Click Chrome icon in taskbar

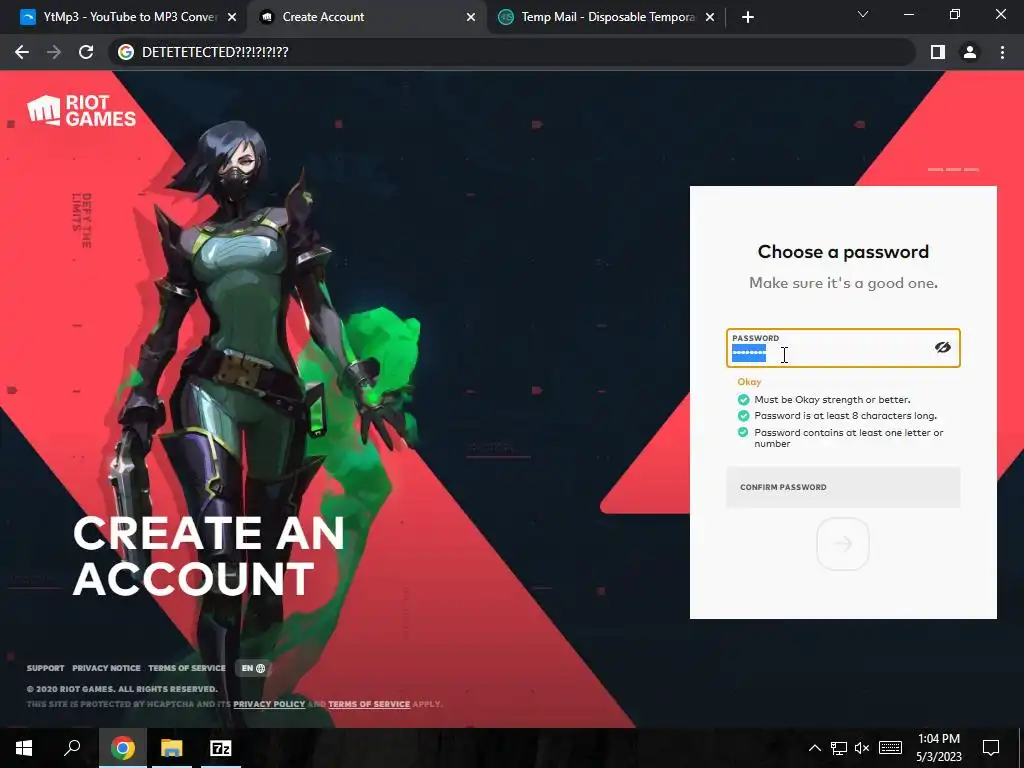122,748
